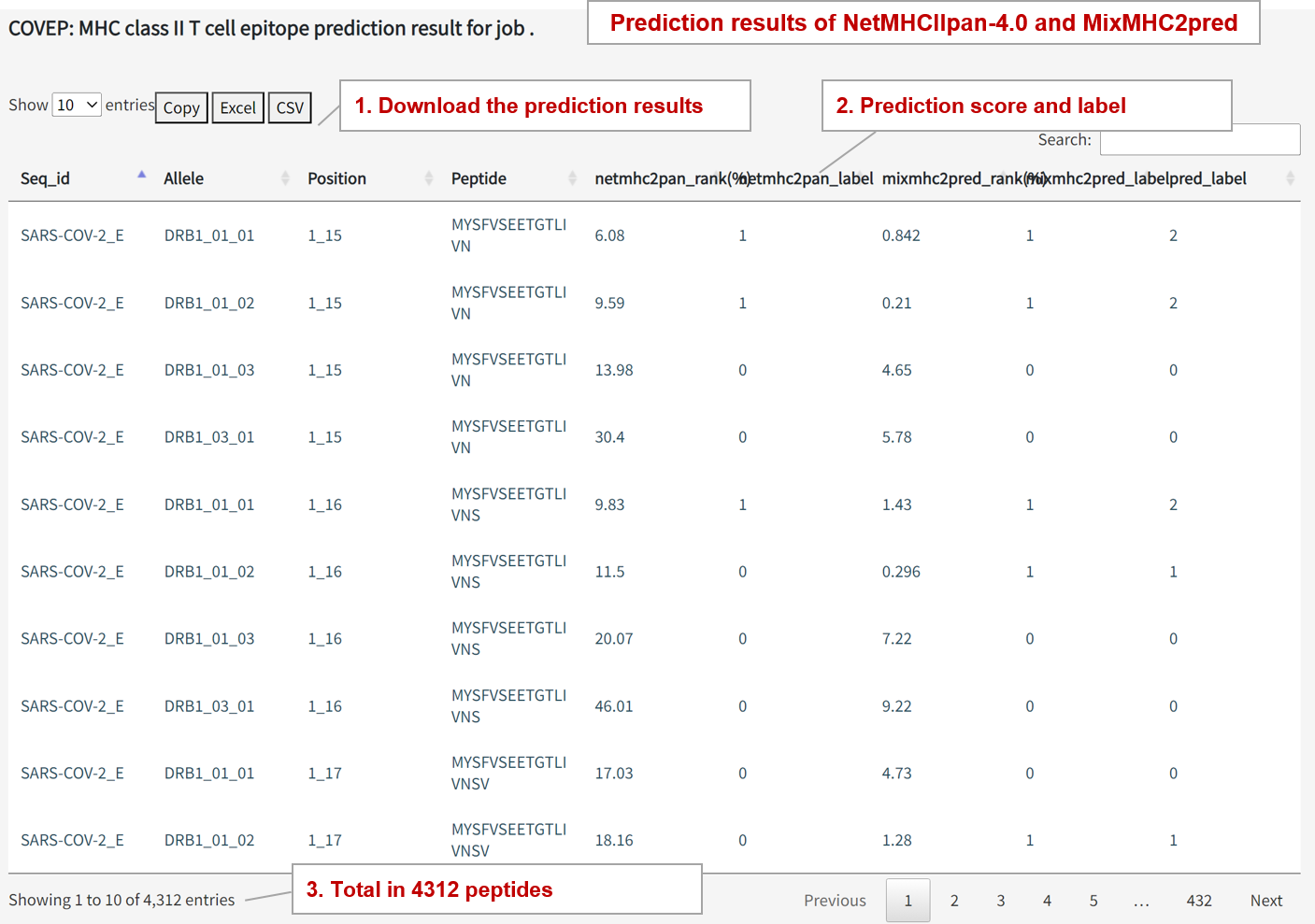Image resolution: width=1315 pixels, height=924 pixels.
Task: Jump to page 3 of results
Action: tap(1000, 901)
